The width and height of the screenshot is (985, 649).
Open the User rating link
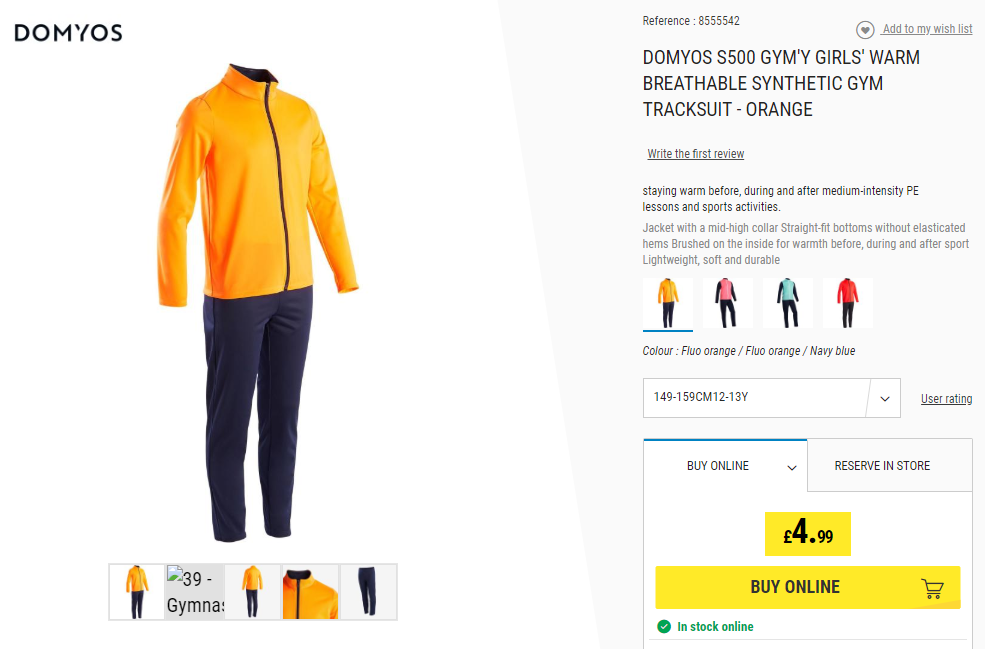(946, 398)
